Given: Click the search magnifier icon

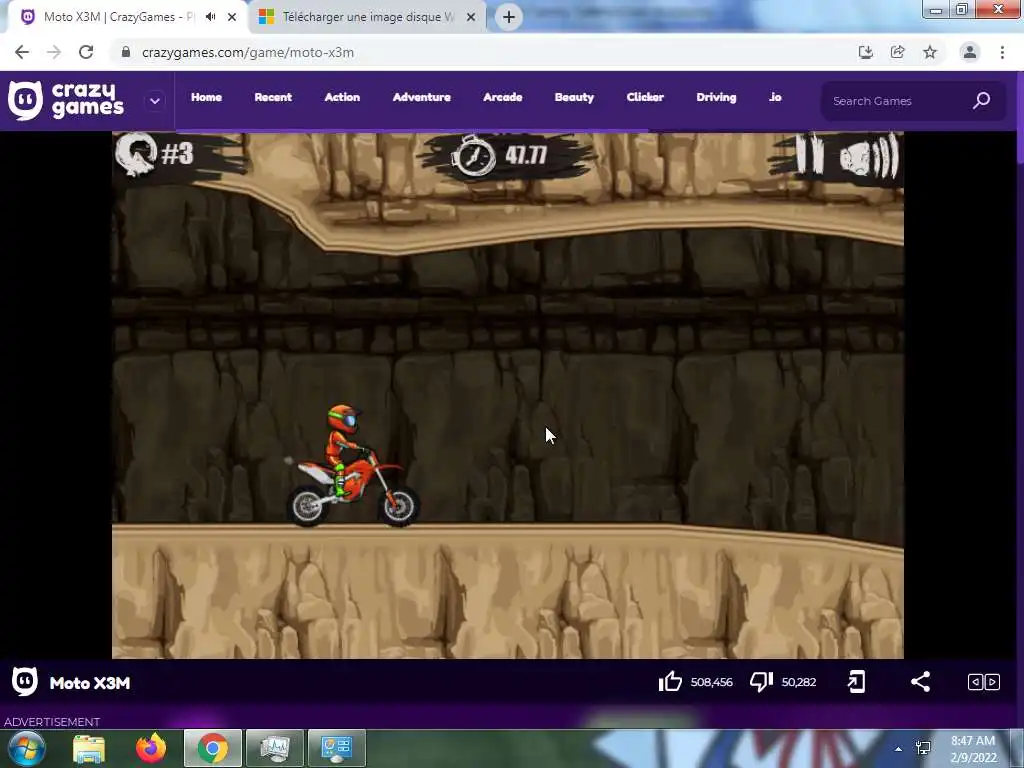Looking at the screenshot, I should click(982, 101).
